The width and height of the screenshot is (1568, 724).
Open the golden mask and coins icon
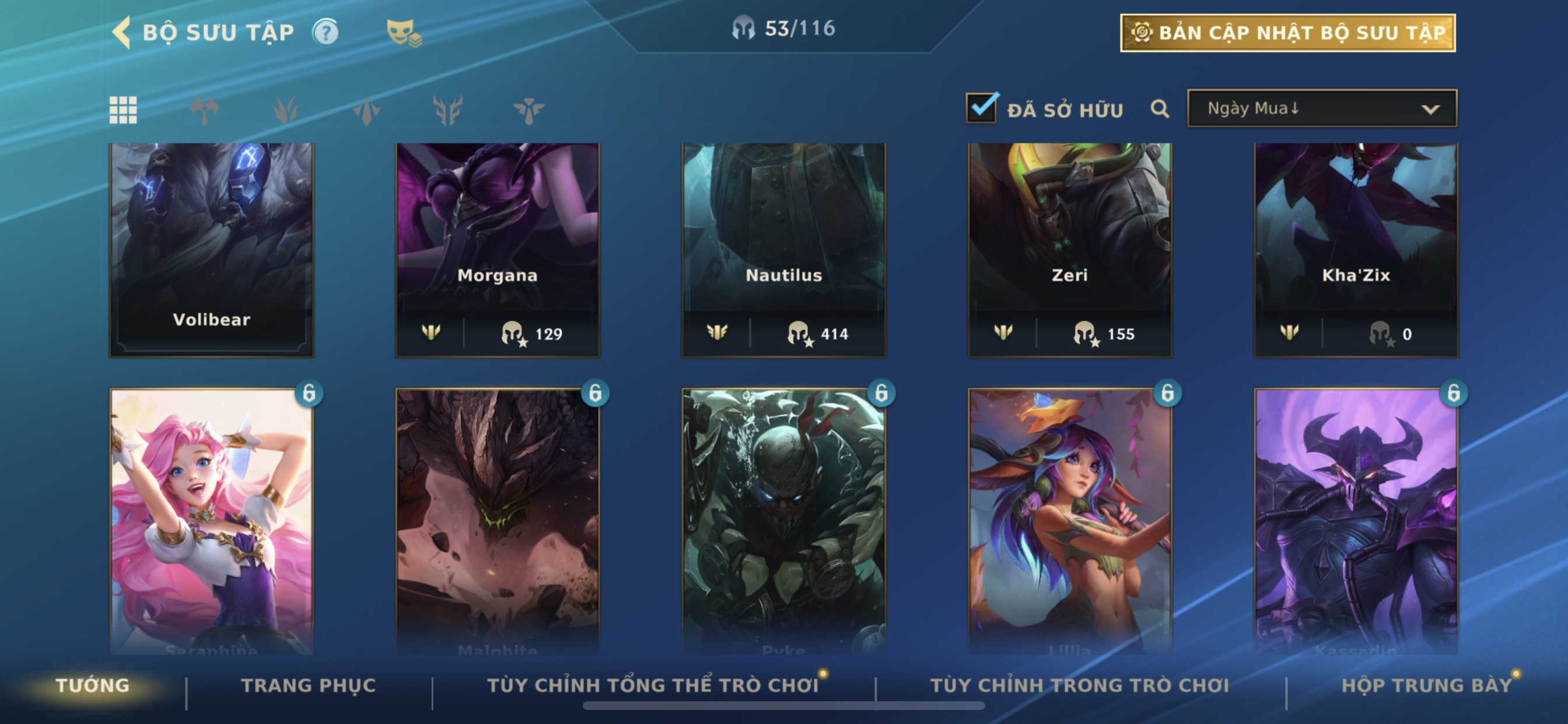tap(404, 33)
